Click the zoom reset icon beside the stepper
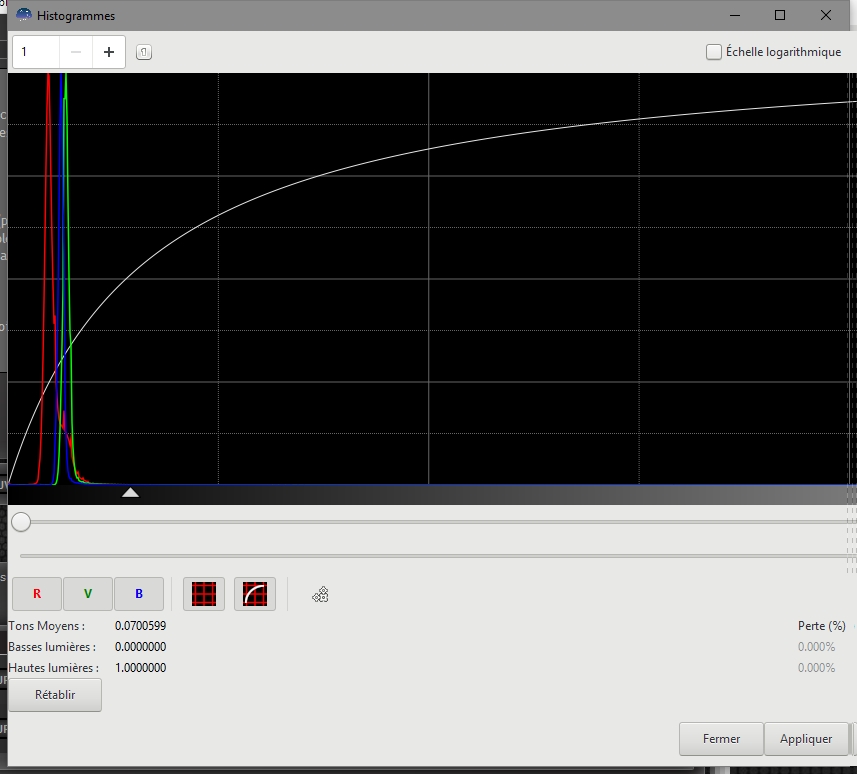Image resolution: width=857 pixels, height=774 pixels. click(x=144, y=52)
